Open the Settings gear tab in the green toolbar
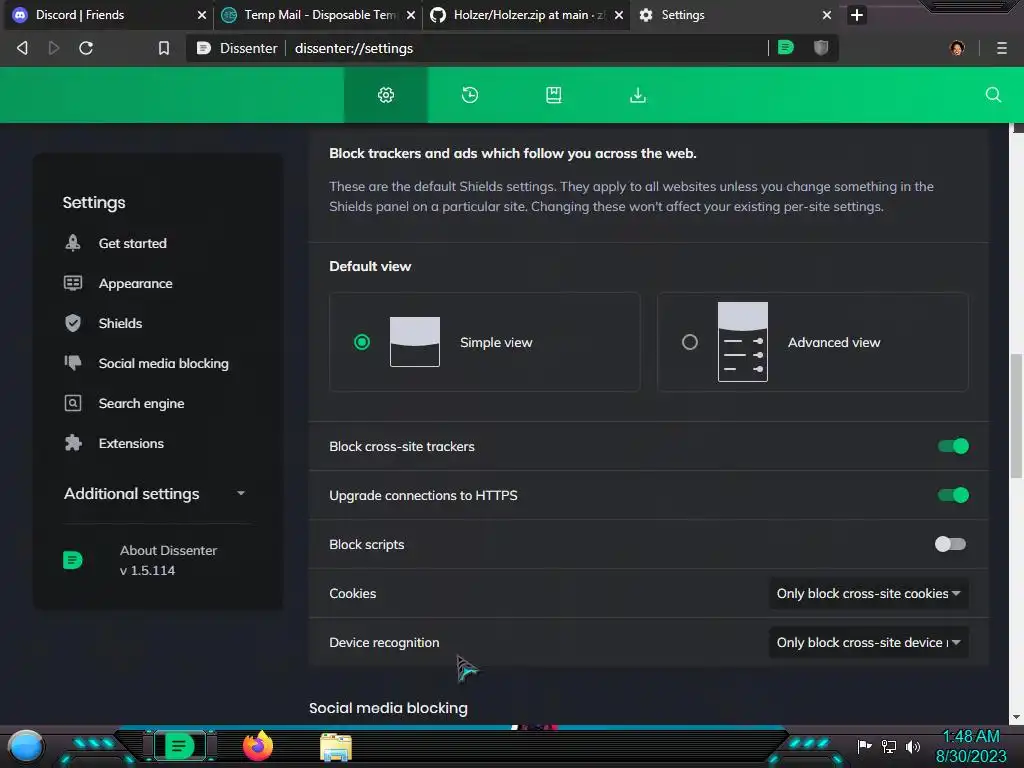Viewport: 1024px width, 768px height. [386, 95]
